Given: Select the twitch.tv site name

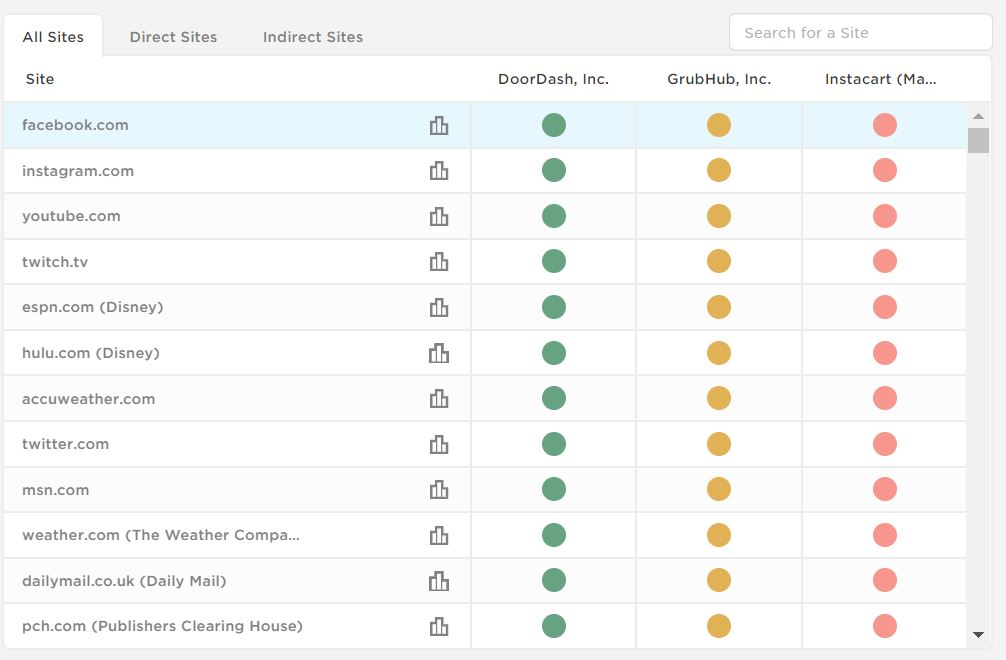Looking at the screenshot, I should (x=55, y=262).
